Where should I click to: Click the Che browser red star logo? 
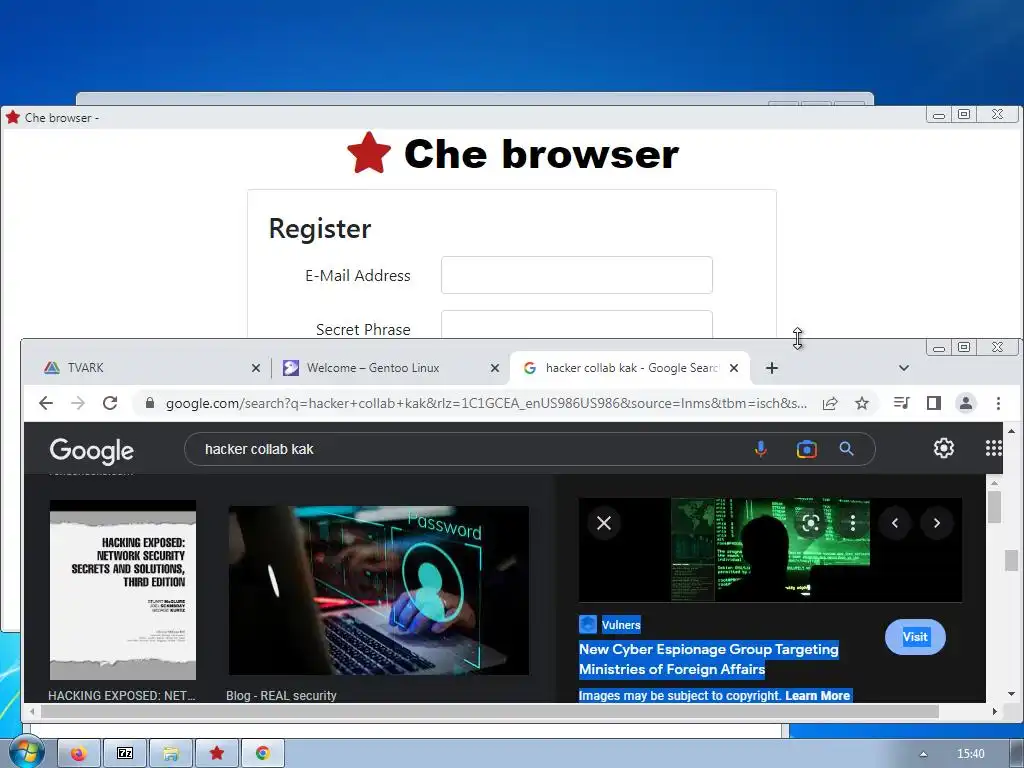tap(369, 153)
